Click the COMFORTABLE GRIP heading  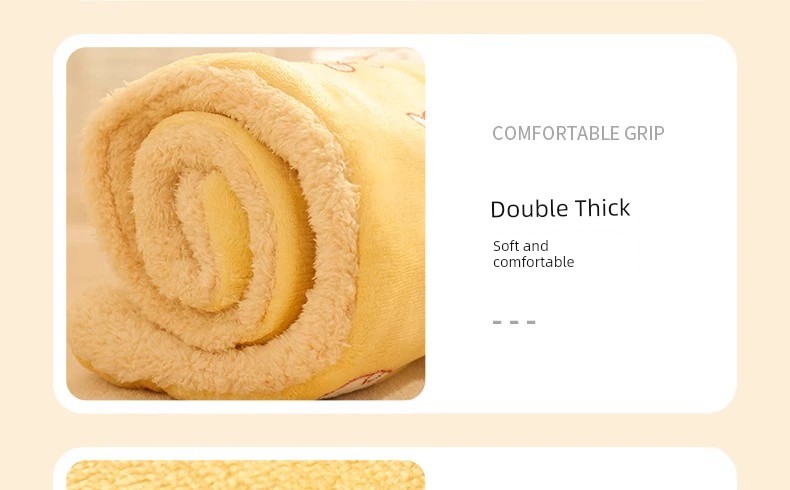[x=578, y=133]
